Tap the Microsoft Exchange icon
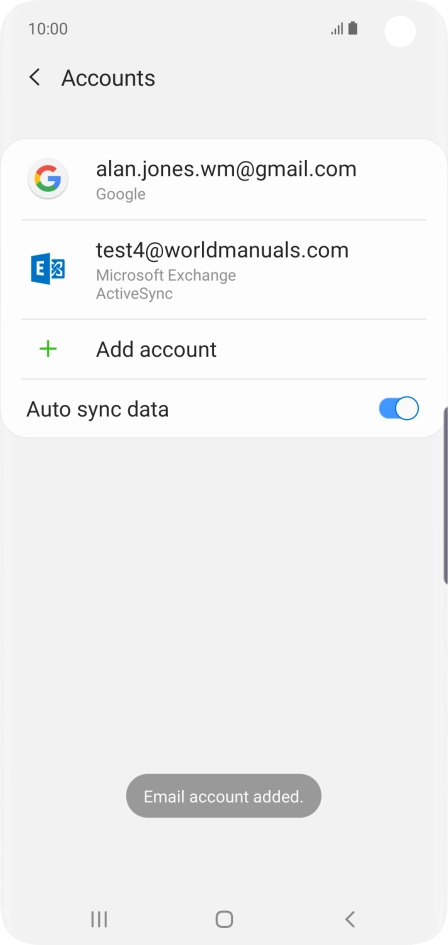The image size is (448, 945). (x=48, y=269)
